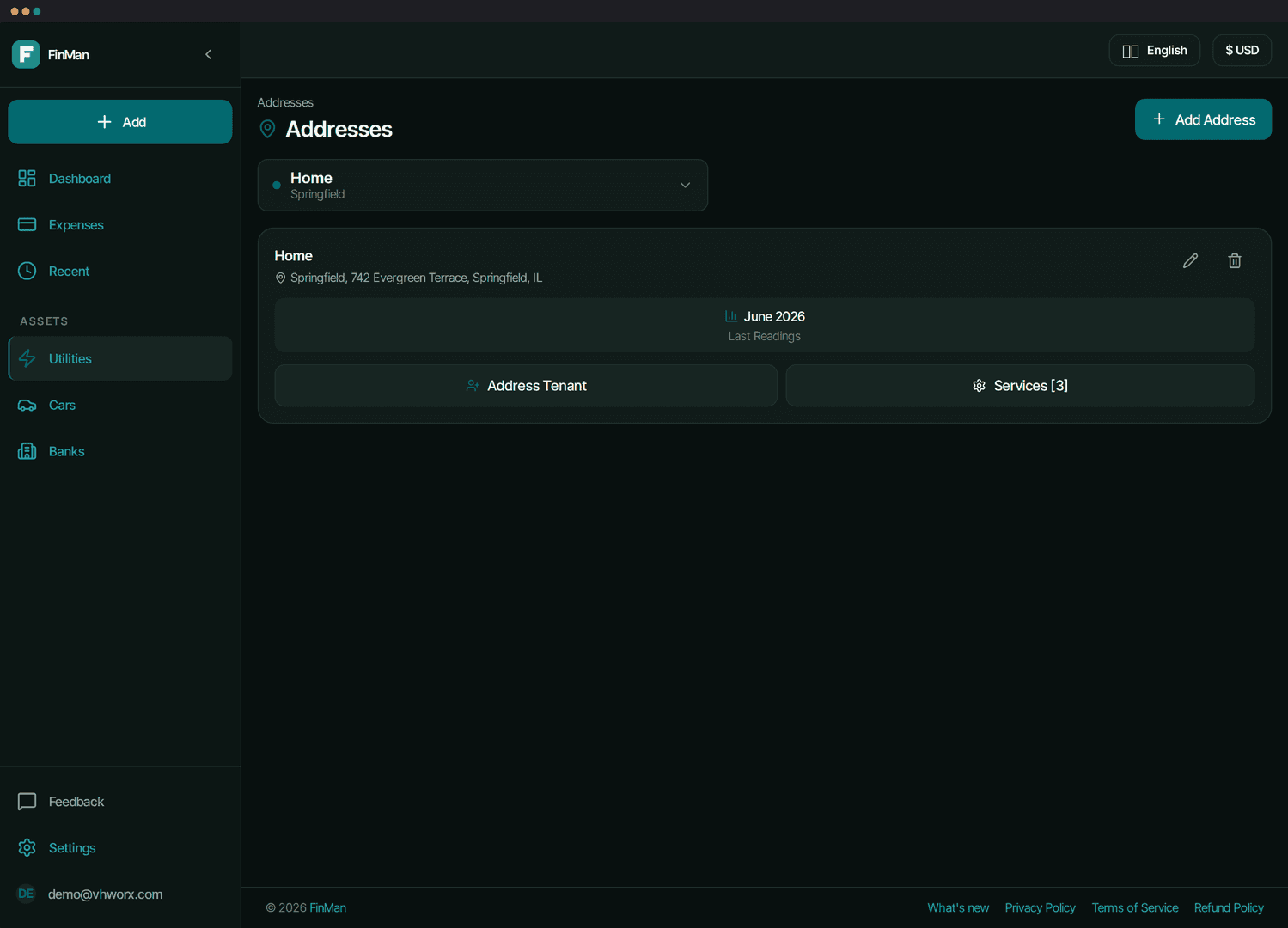1288x928 pixels.
Task: Click the pencil edit icon for Home
Action: 1190,261
